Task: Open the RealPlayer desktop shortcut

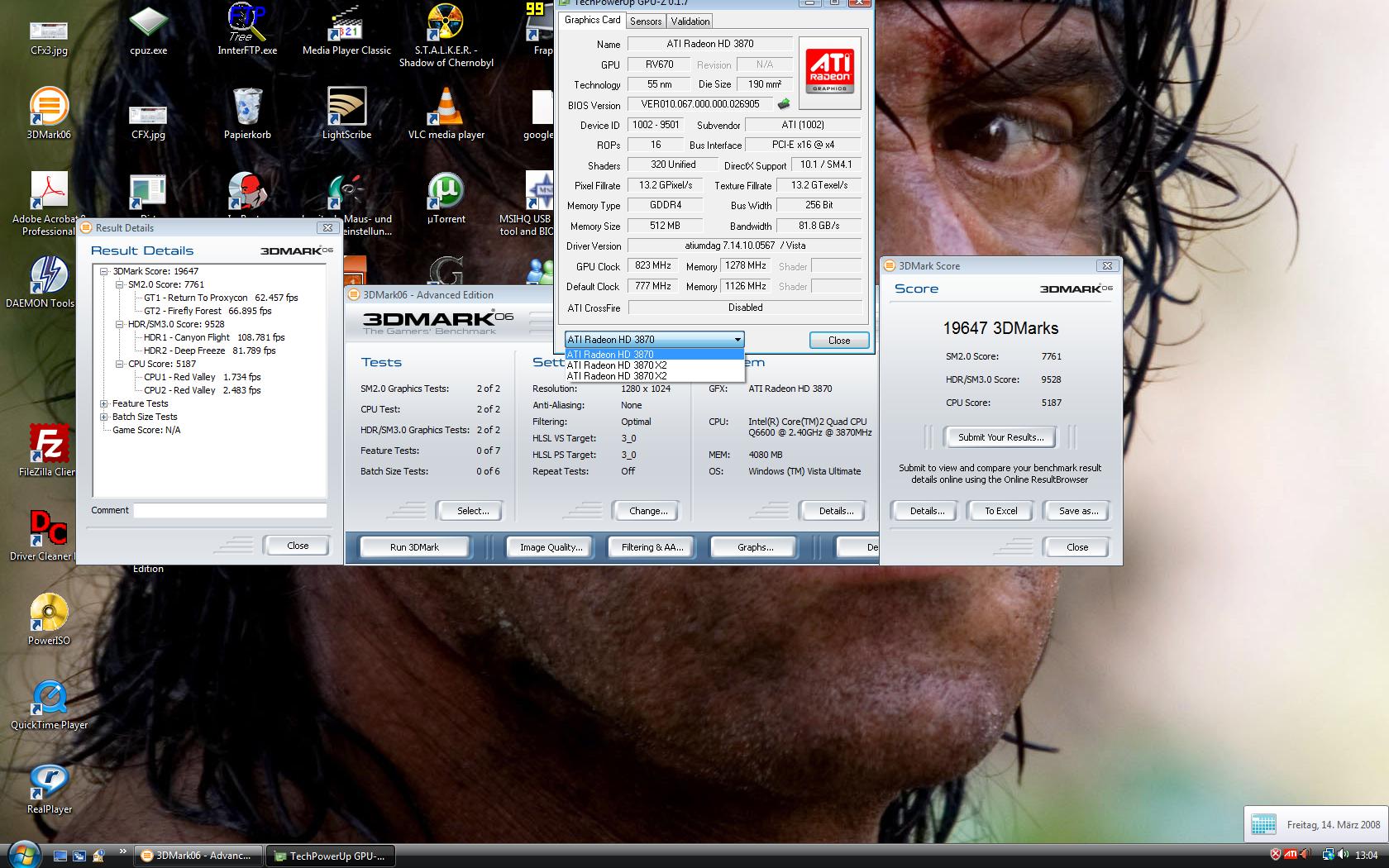Action: click(49, 789)
